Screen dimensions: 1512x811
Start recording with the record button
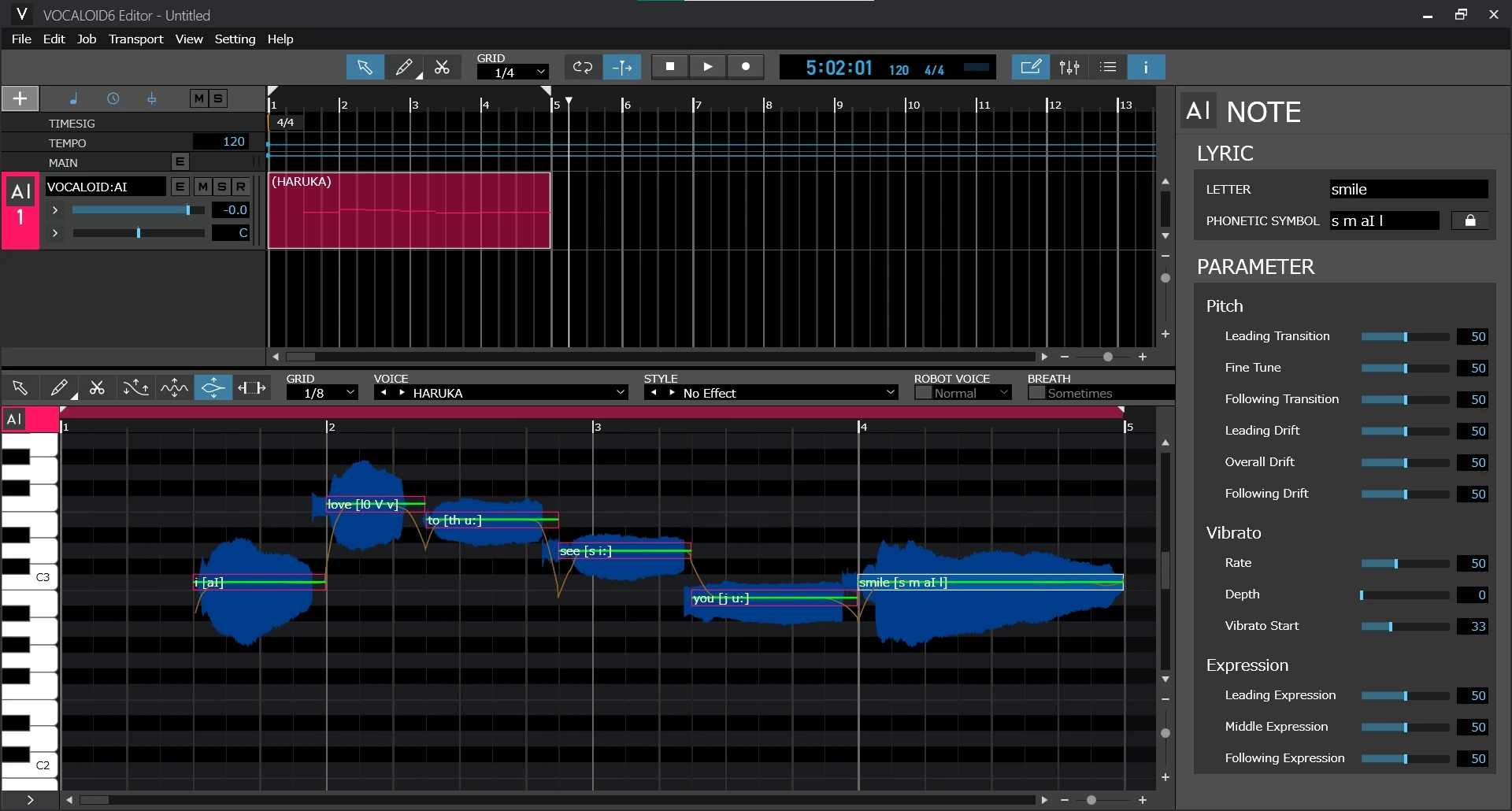[x=746, y=67]
